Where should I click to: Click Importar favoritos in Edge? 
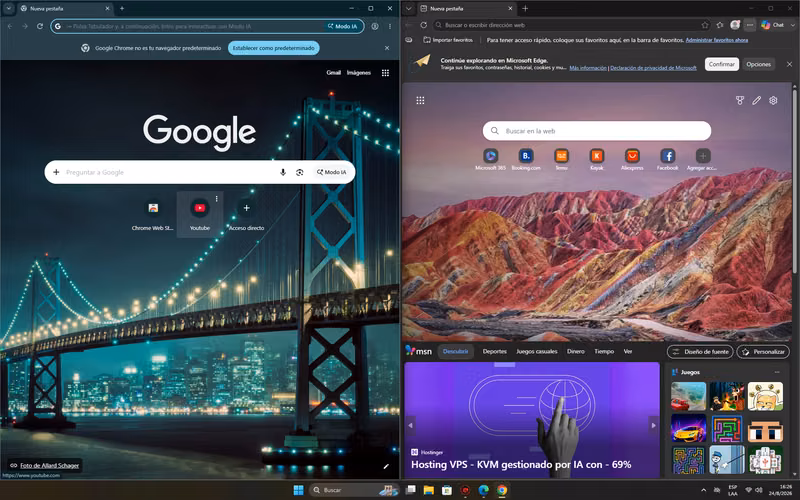[x=448, y=40]
